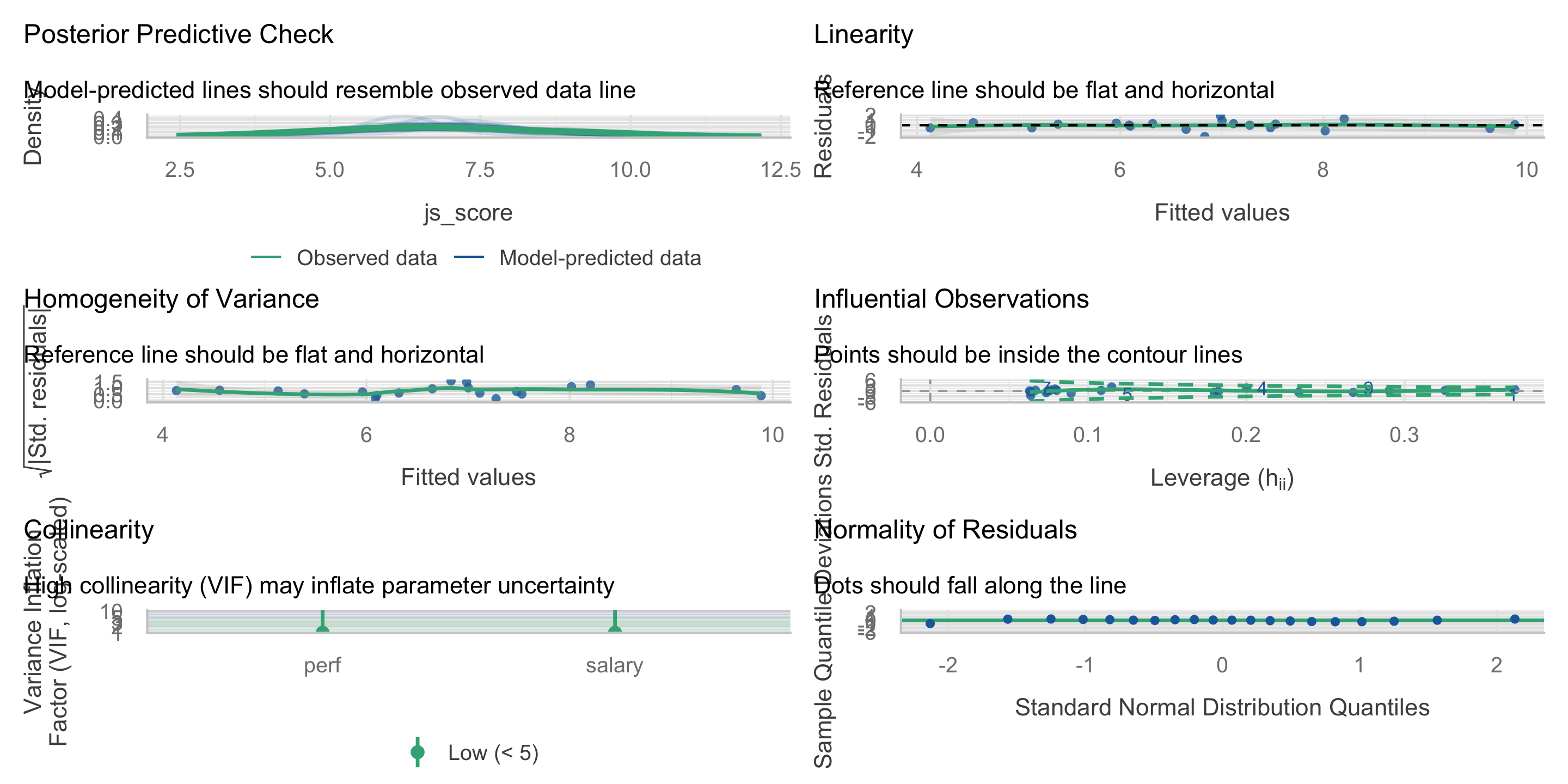Click the salary VIF point marker
1568x784 pixels.
[x=615, y=629]
